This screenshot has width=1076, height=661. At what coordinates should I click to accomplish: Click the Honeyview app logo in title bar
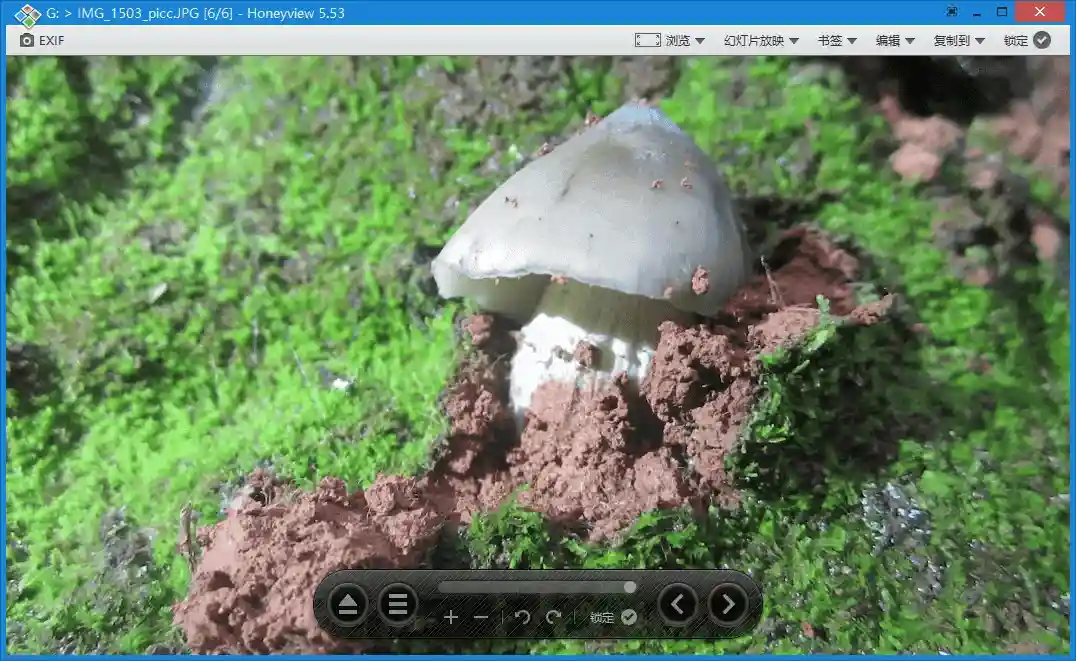27,14
